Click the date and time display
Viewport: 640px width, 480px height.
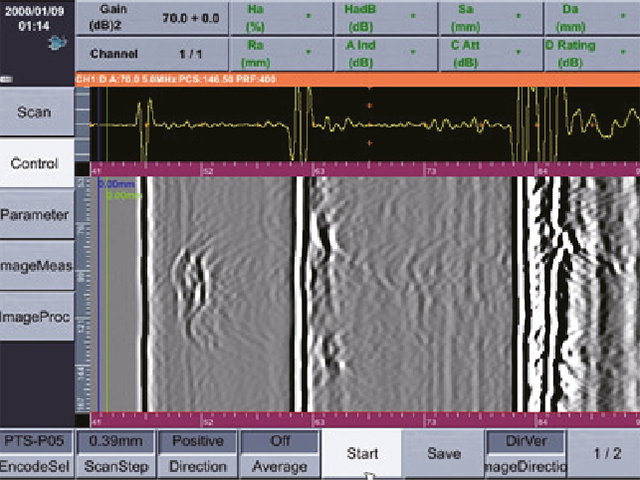(34, 18)
